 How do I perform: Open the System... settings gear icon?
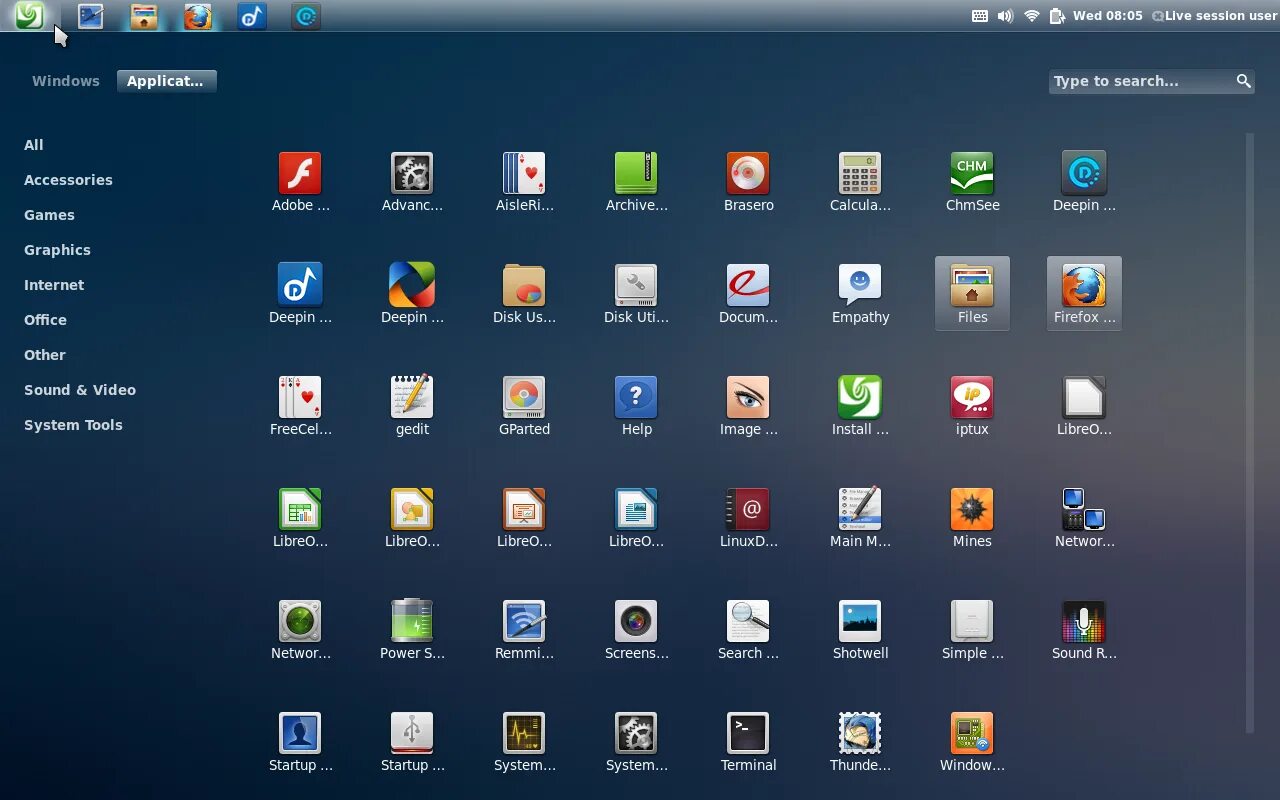[x=636, y=734]
